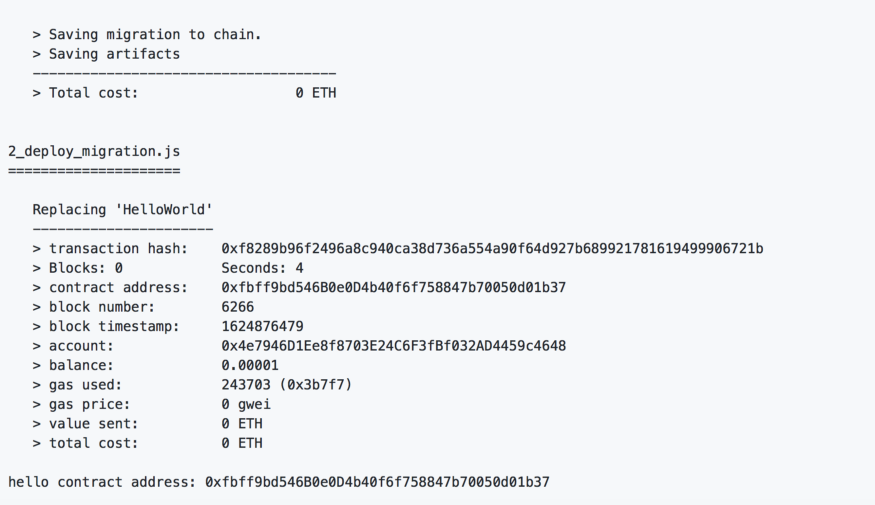Click the "Saving migration to chain." line
875x505 pixels.
click(147, 35)
